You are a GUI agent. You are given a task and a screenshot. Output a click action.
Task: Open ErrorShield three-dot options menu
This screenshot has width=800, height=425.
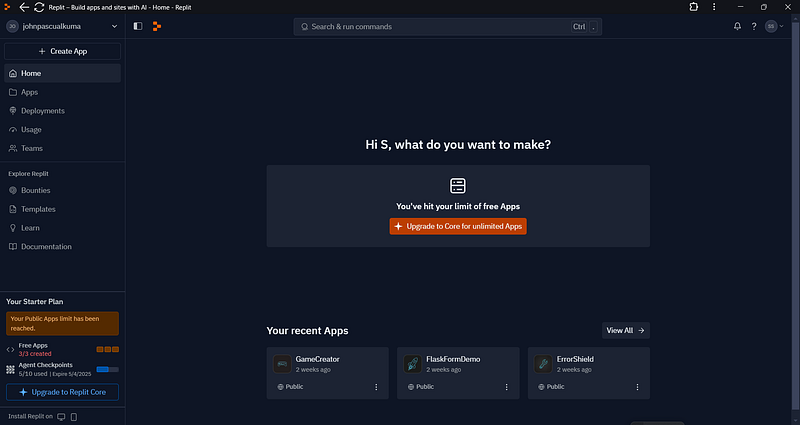coord(637,387)
